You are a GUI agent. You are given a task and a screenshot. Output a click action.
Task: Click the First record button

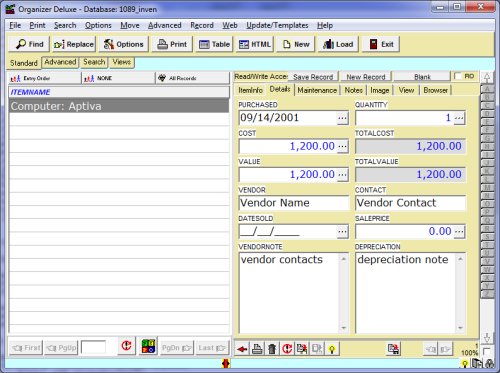[26, 348]
